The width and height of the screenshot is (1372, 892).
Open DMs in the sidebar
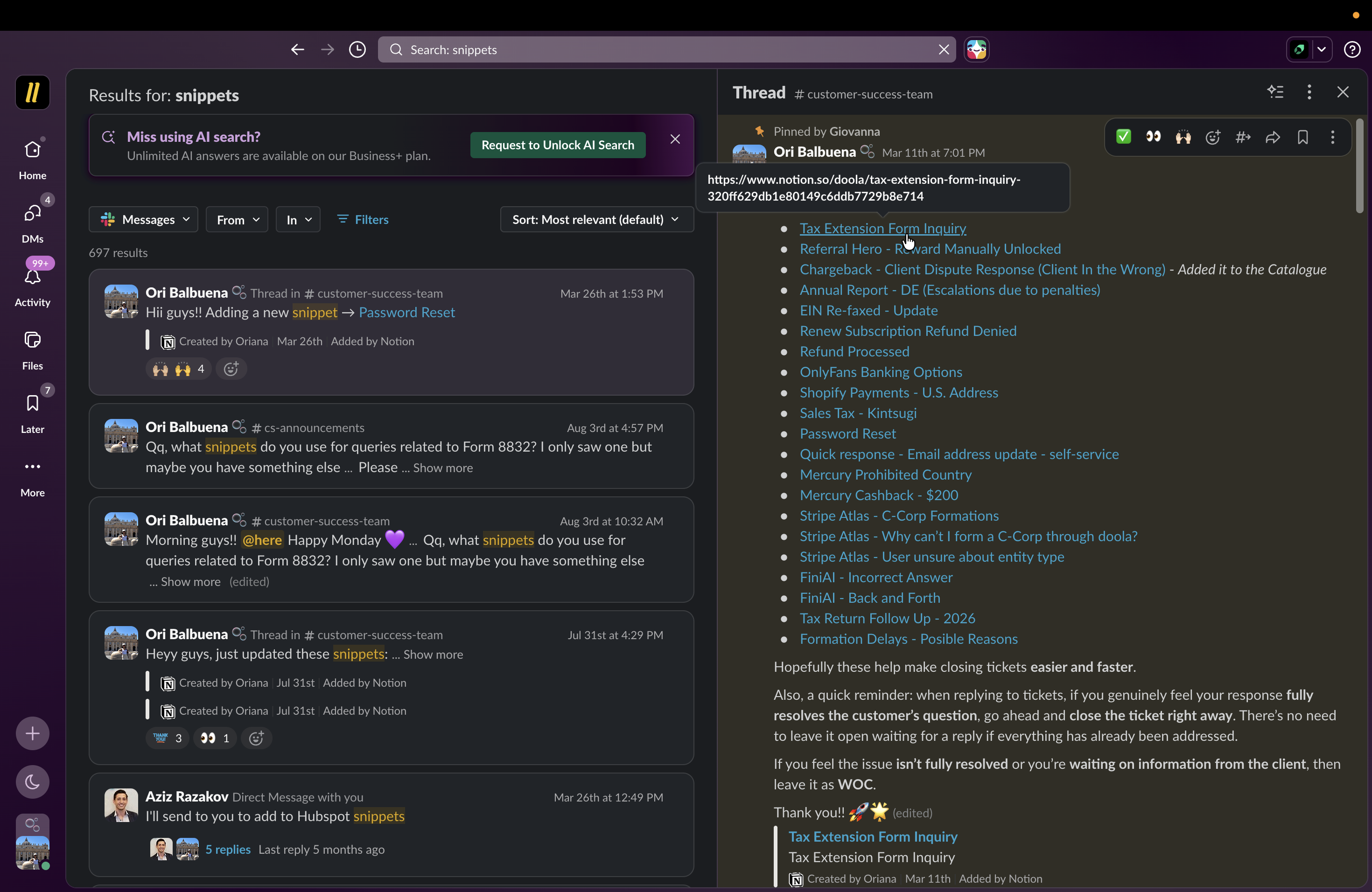click(x=32, y=223)
